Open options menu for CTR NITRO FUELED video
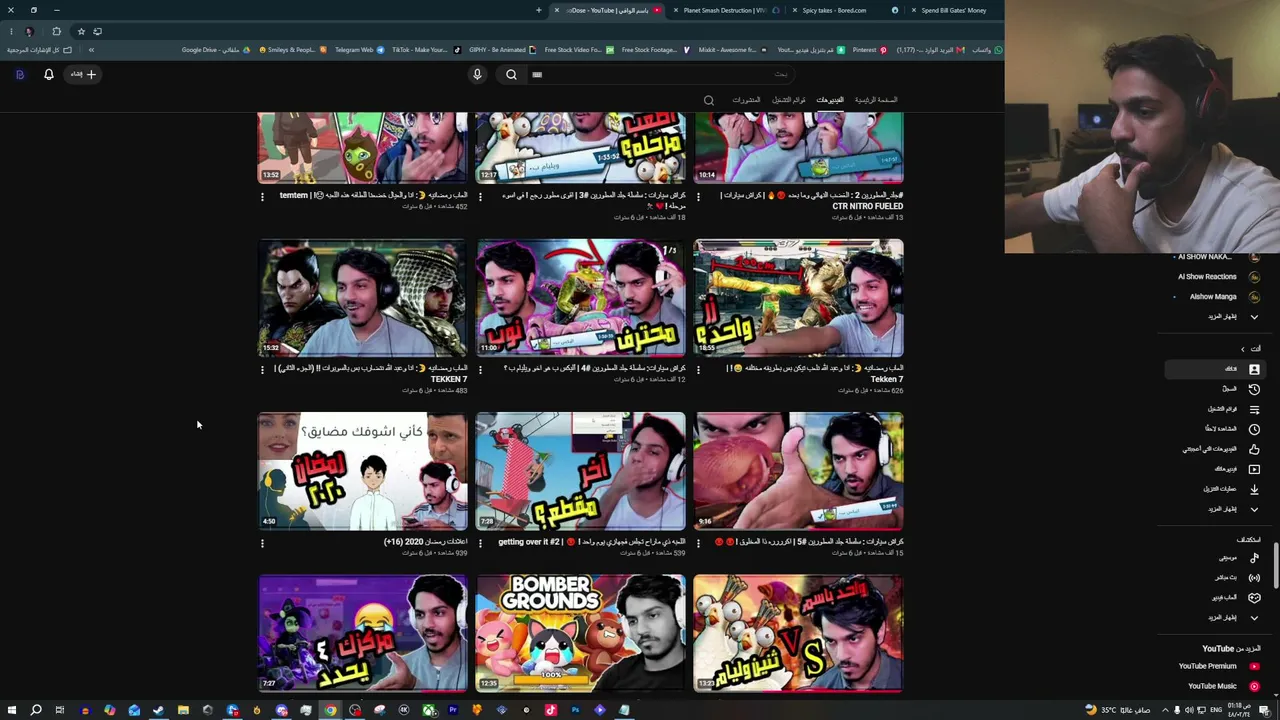This screenshot has width=1280, height=720. [698, 197]
